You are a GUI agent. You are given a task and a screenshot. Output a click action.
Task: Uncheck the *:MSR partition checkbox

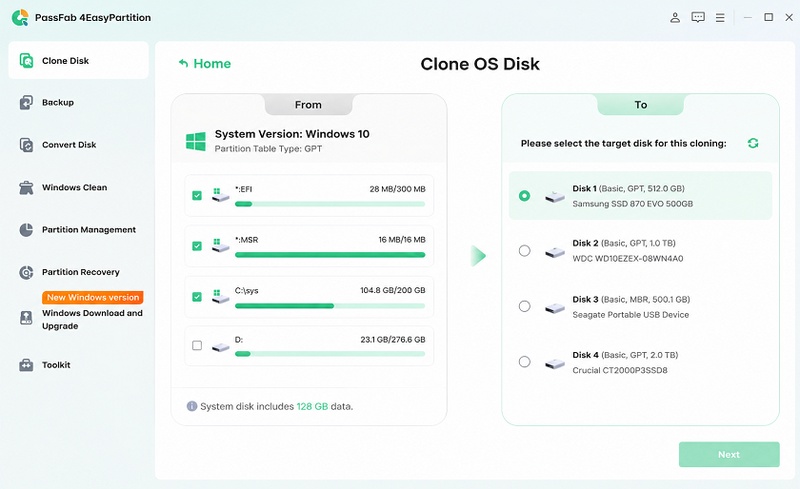(x=197, y=246)
